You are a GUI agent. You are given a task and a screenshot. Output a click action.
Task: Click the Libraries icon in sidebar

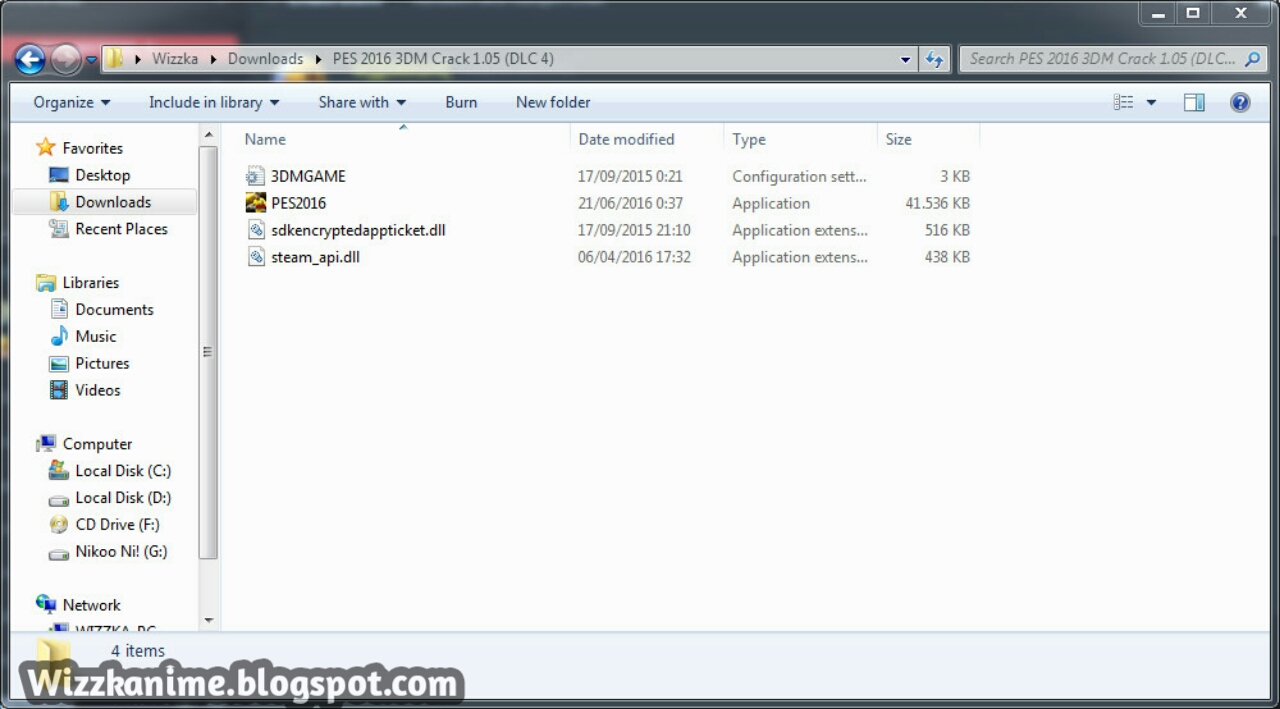(46, 283)
